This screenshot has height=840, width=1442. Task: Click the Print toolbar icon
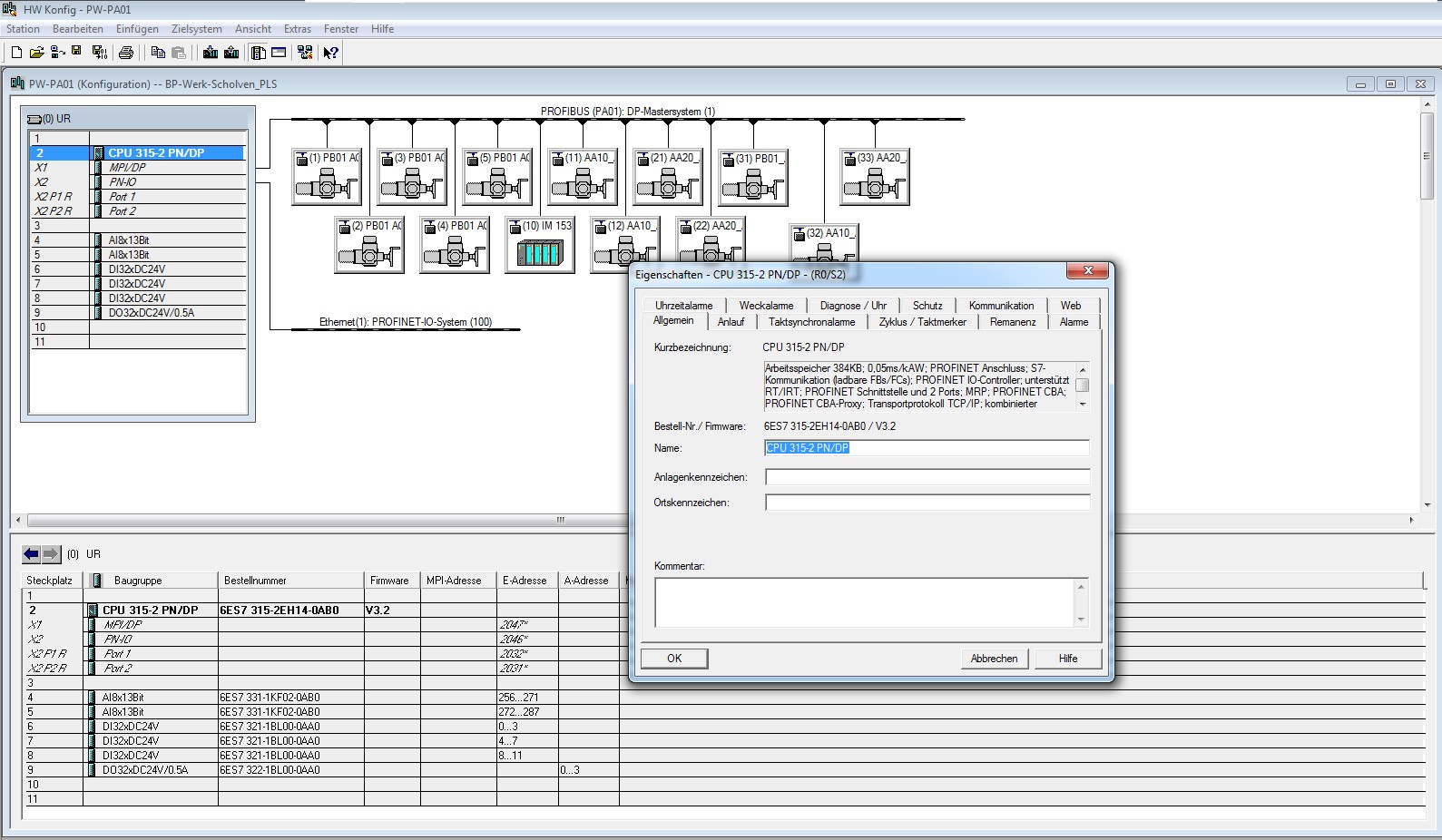126,53
